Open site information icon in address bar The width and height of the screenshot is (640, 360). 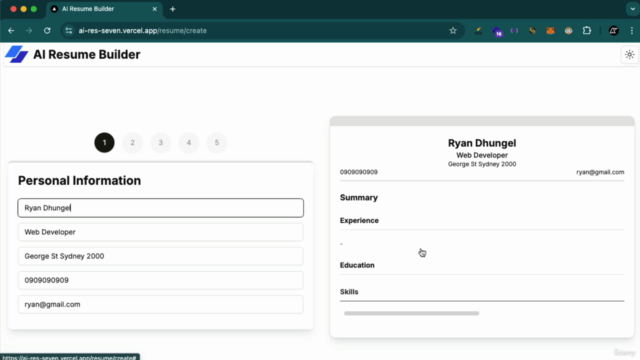click(69, 31)
